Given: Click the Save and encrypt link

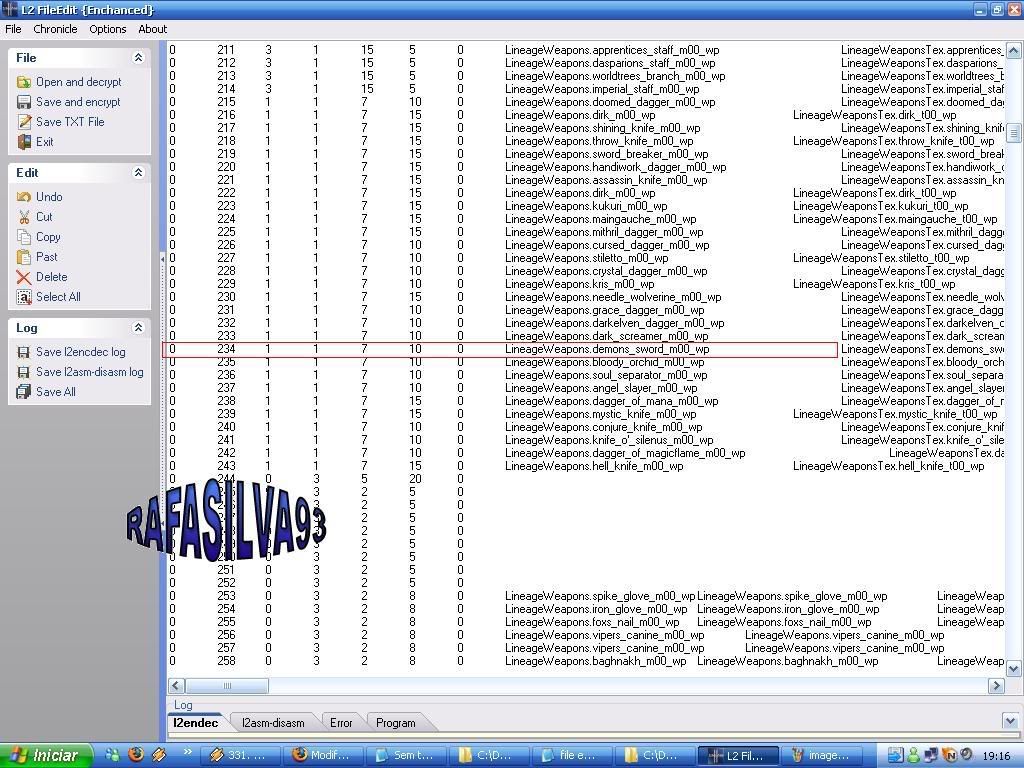Looking at the screenshot, I should click(78, 102).
